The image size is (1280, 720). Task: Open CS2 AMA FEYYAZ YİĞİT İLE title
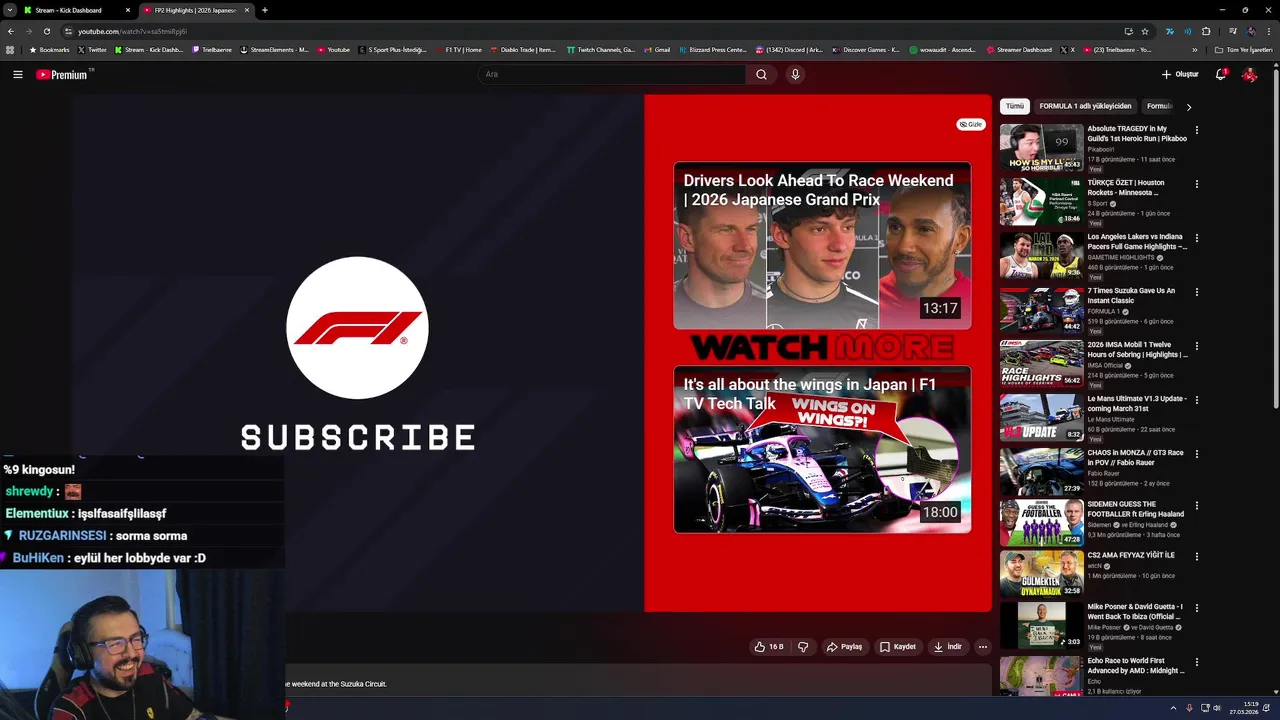1131,555
